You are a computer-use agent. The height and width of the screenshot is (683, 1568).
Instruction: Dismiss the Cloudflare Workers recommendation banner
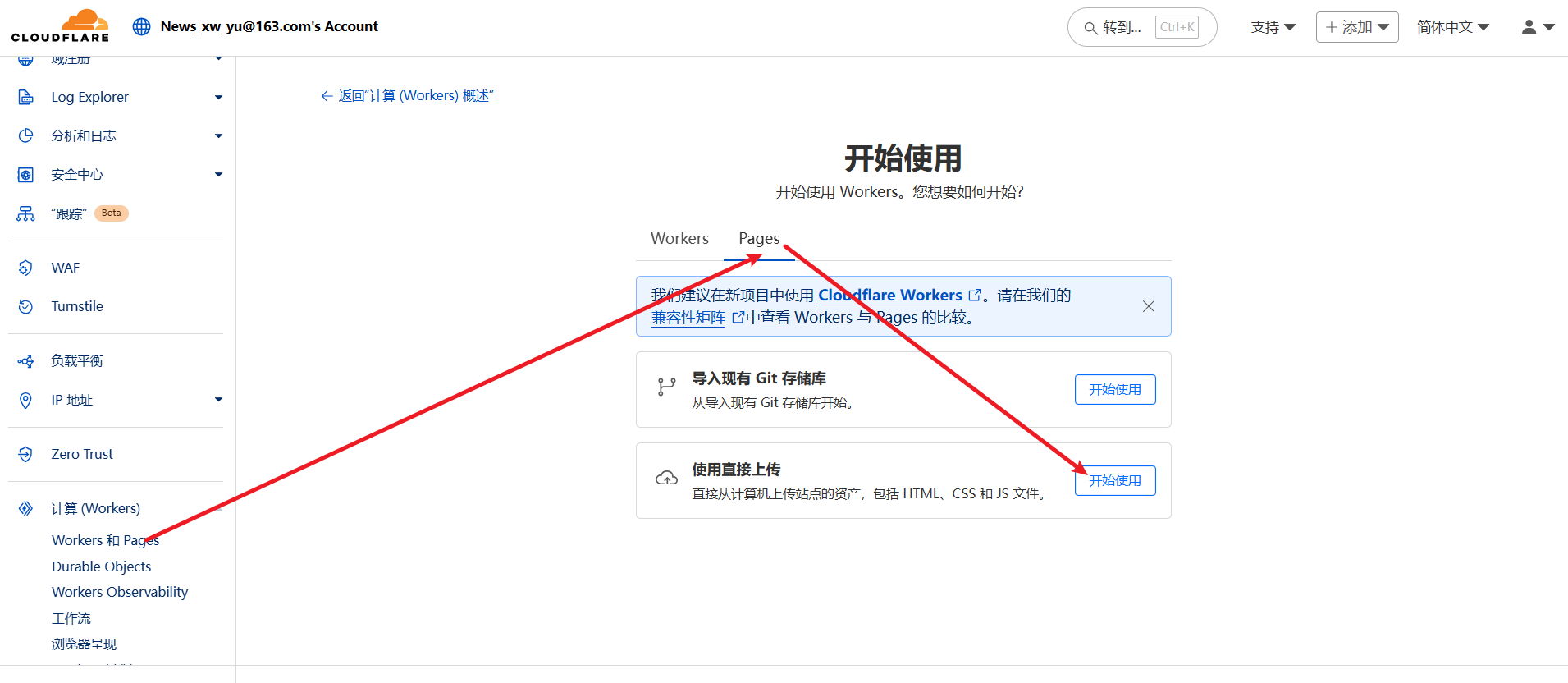(1148, 306)
